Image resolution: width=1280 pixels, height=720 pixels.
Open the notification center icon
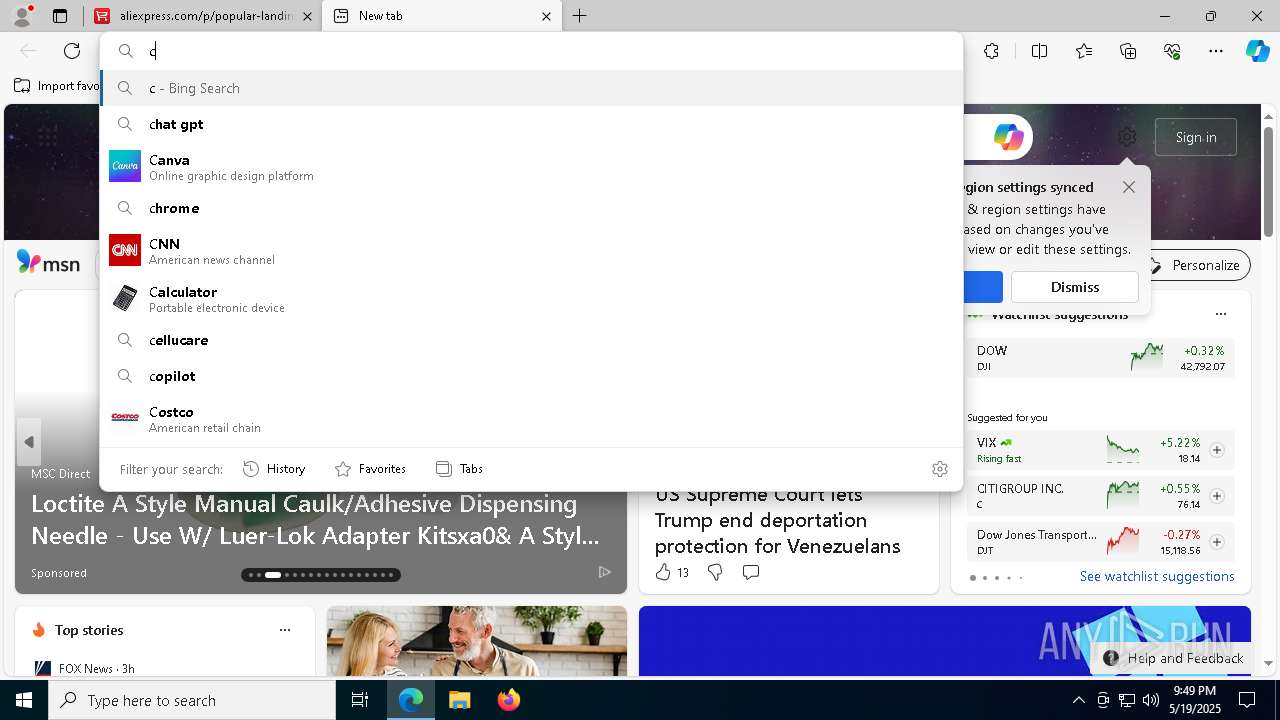(1247, 700)
